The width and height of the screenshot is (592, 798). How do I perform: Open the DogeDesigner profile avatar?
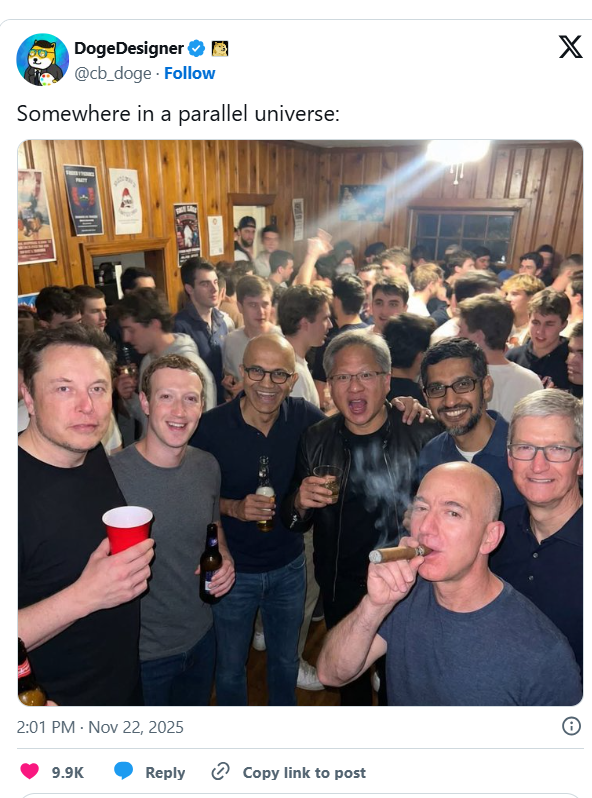pos(43,60)
